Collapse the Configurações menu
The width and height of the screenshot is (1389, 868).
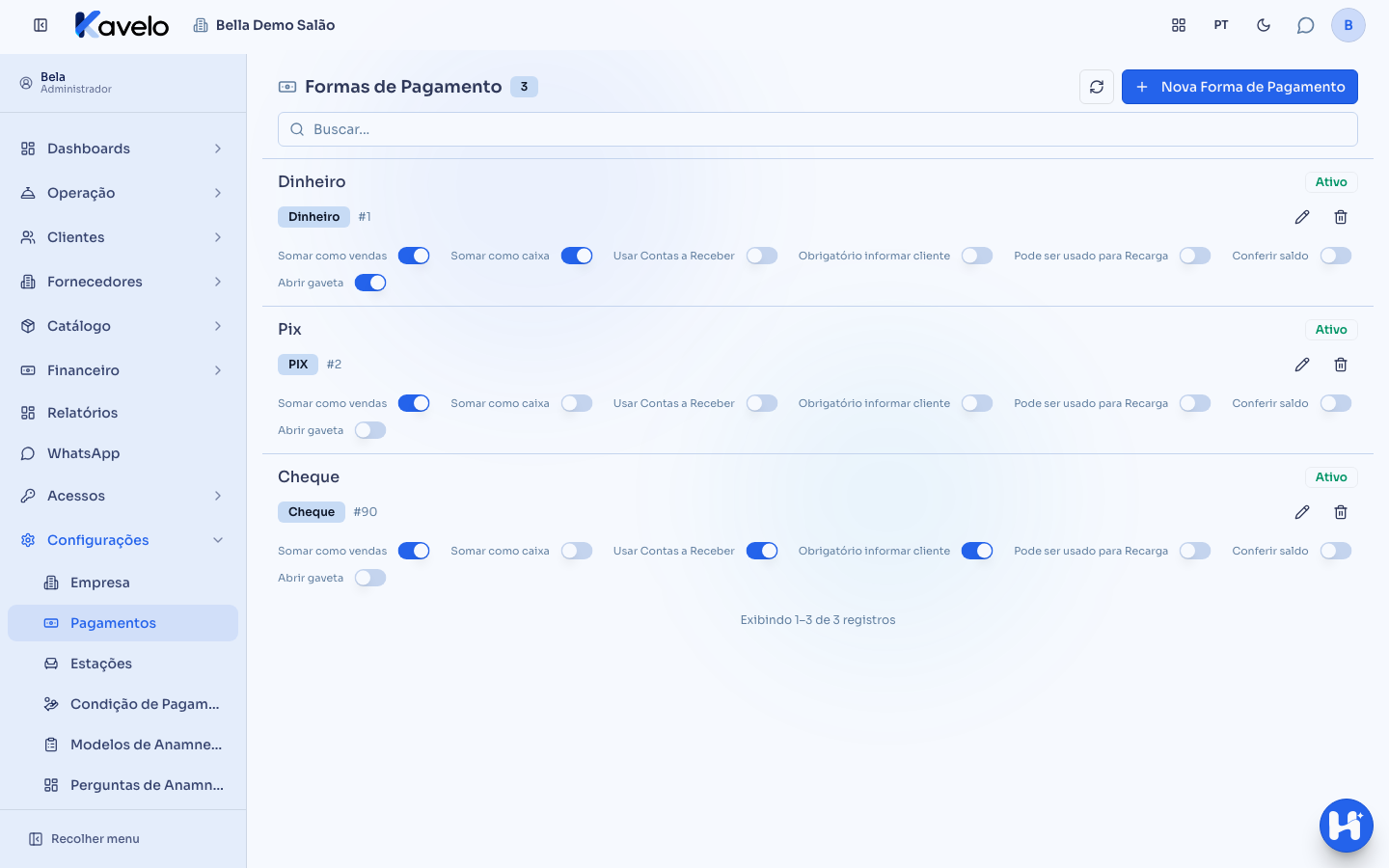(123, 540)
